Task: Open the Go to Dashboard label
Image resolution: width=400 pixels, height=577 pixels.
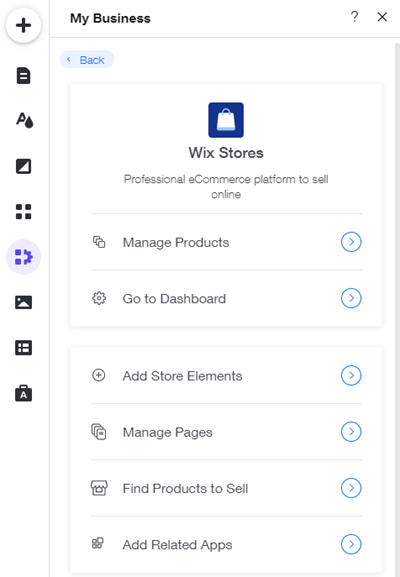Action: (174, 299)
